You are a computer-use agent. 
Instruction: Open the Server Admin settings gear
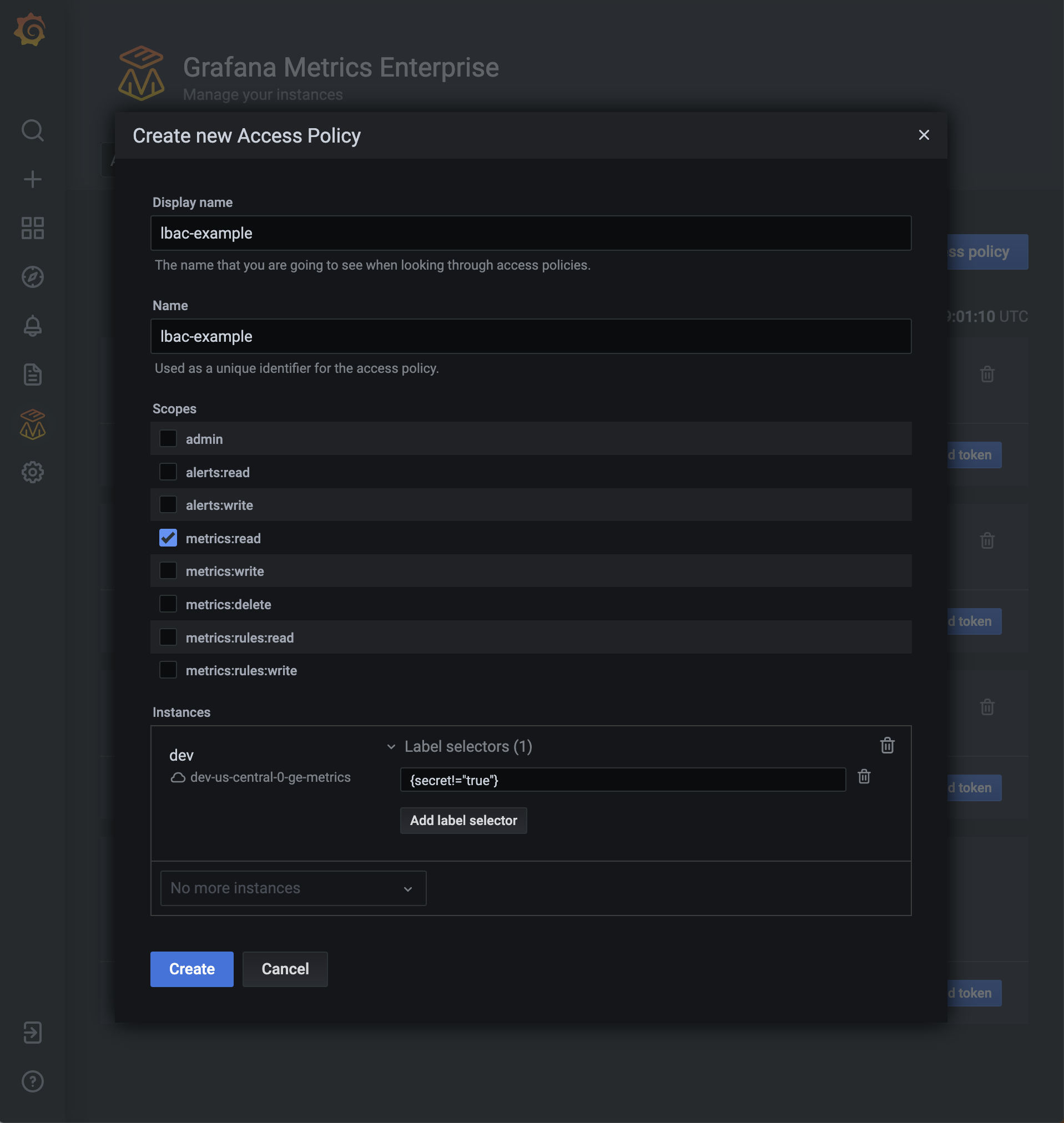coord(32,472)
